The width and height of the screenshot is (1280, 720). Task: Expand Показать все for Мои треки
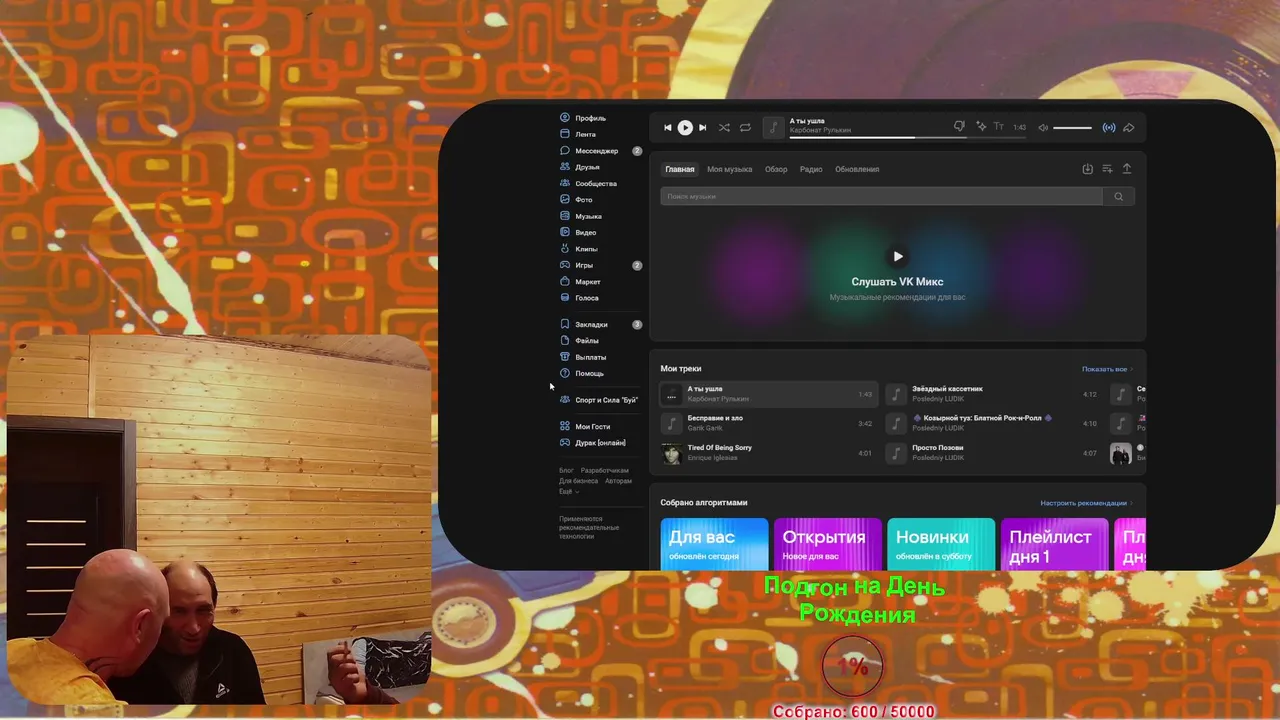click(x=1107, y=369)
